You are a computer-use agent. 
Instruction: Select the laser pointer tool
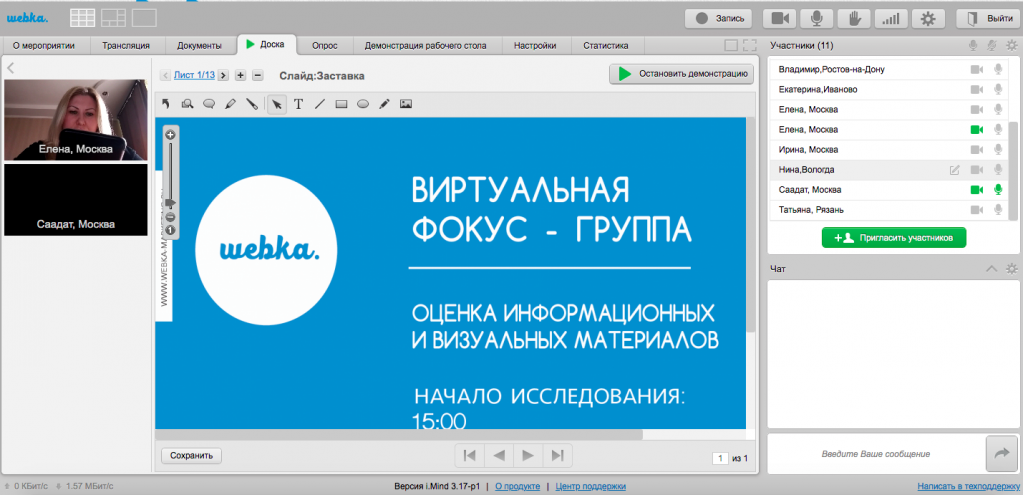(x=252, y=104)
